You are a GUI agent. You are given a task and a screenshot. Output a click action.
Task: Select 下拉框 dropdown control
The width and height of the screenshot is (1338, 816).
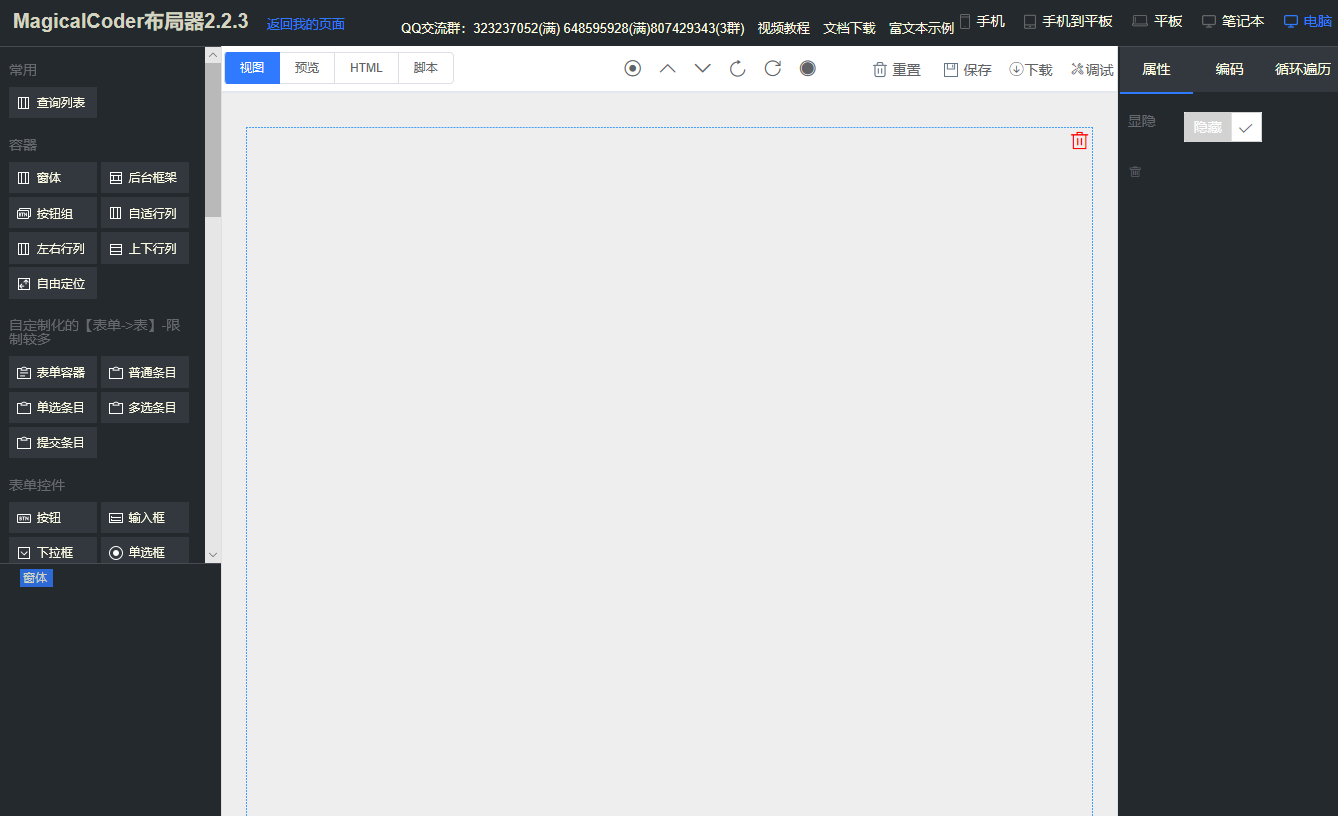pos(53,550)
